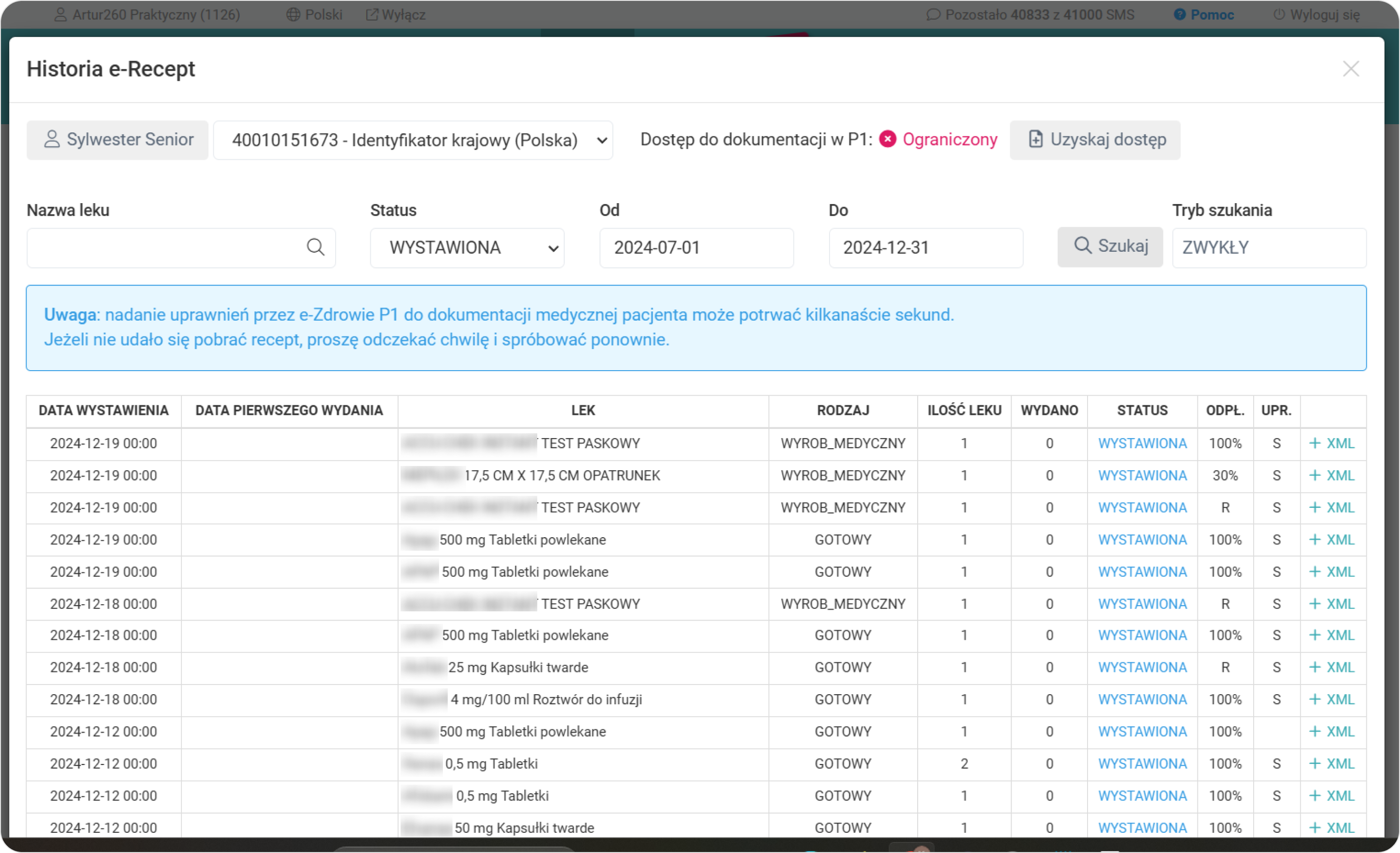This screenshot has height=853, width=1400.
Task: Click the magnifier icon in Nazwa leku field
Action: 315,247
